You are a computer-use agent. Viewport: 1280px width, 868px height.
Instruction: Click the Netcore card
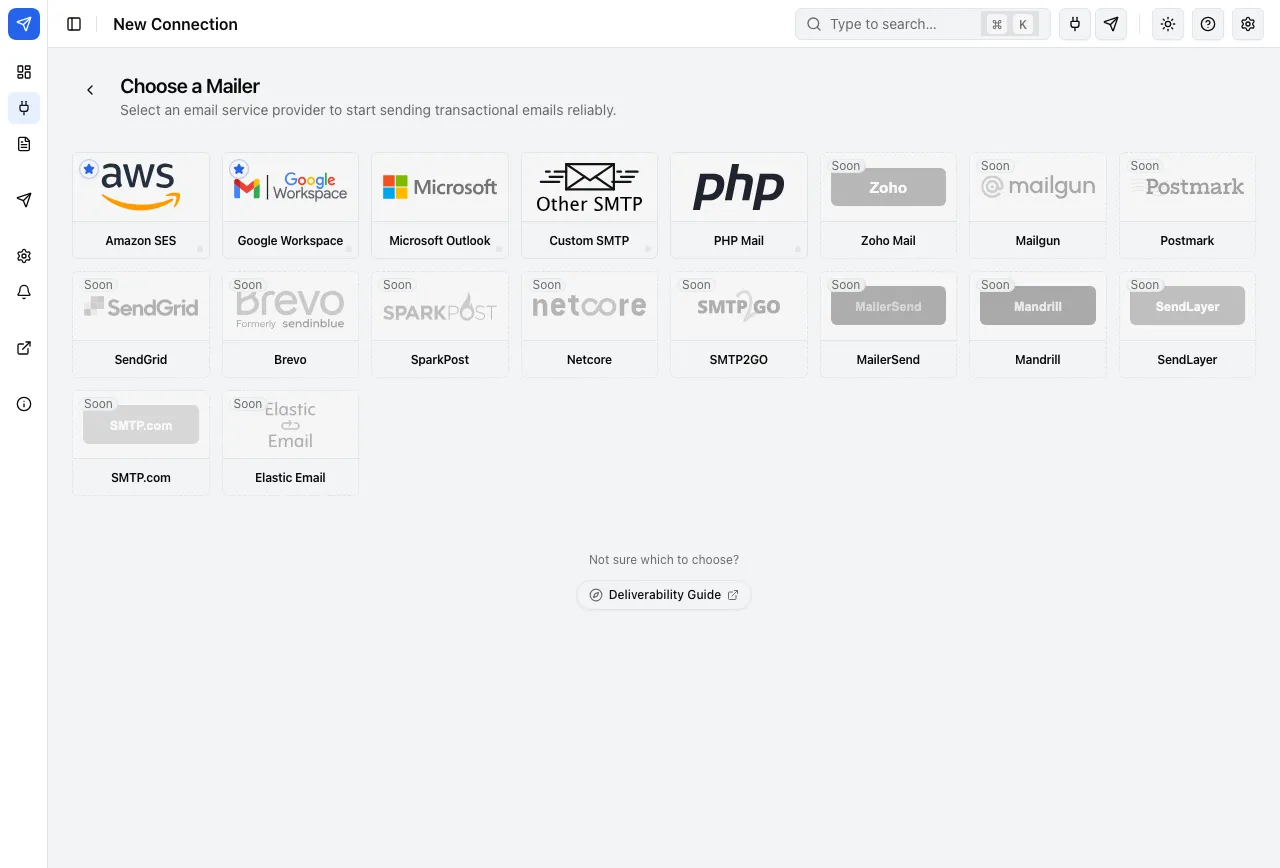[589, 324]
